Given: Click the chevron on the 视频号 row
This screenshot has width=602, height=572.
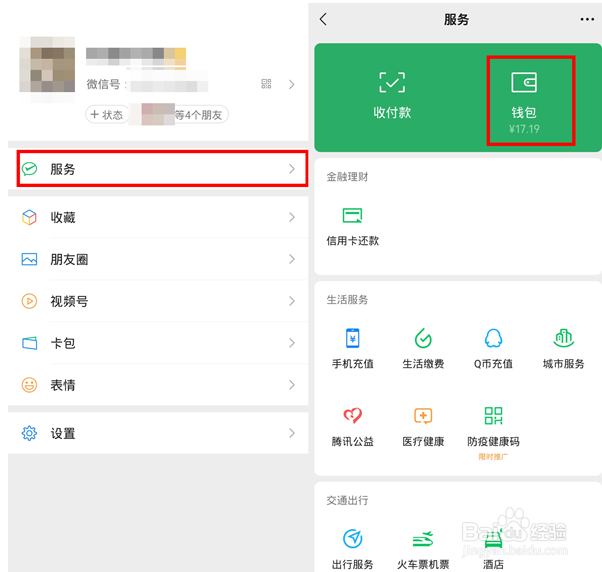Looking at the screenshot, I should click(x=292, y=301).
